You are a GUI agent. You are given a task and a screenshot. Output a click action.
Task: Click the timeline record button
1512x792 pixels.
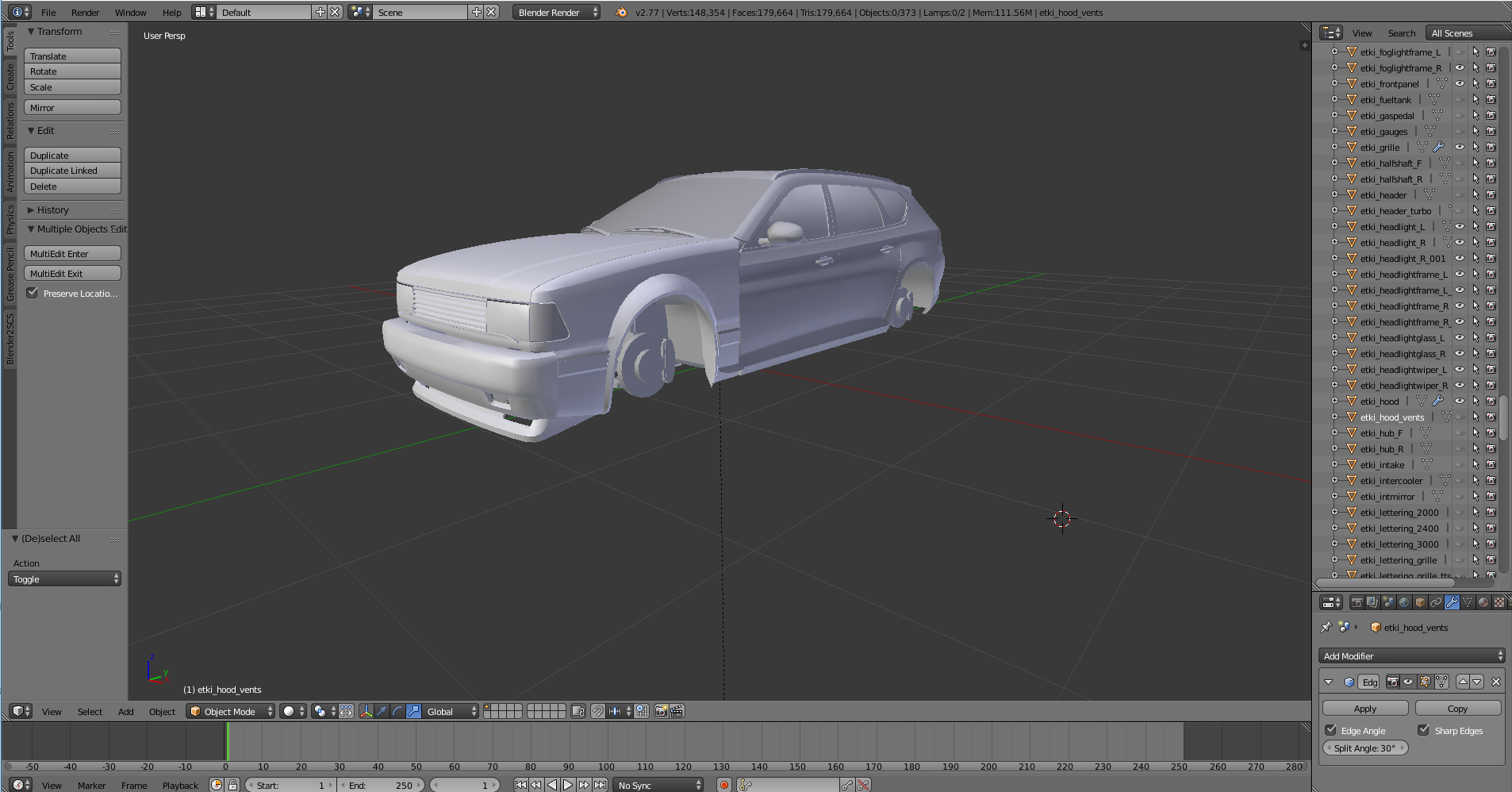[723, 785]
